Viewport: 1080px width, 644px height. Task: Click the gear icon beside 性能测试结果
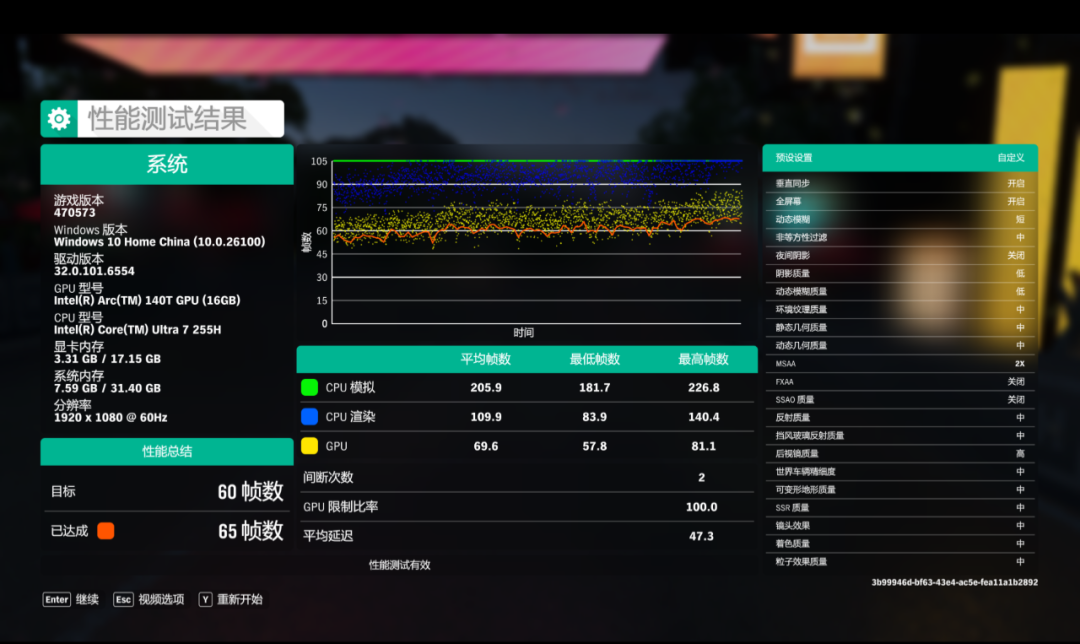(59, 119)
